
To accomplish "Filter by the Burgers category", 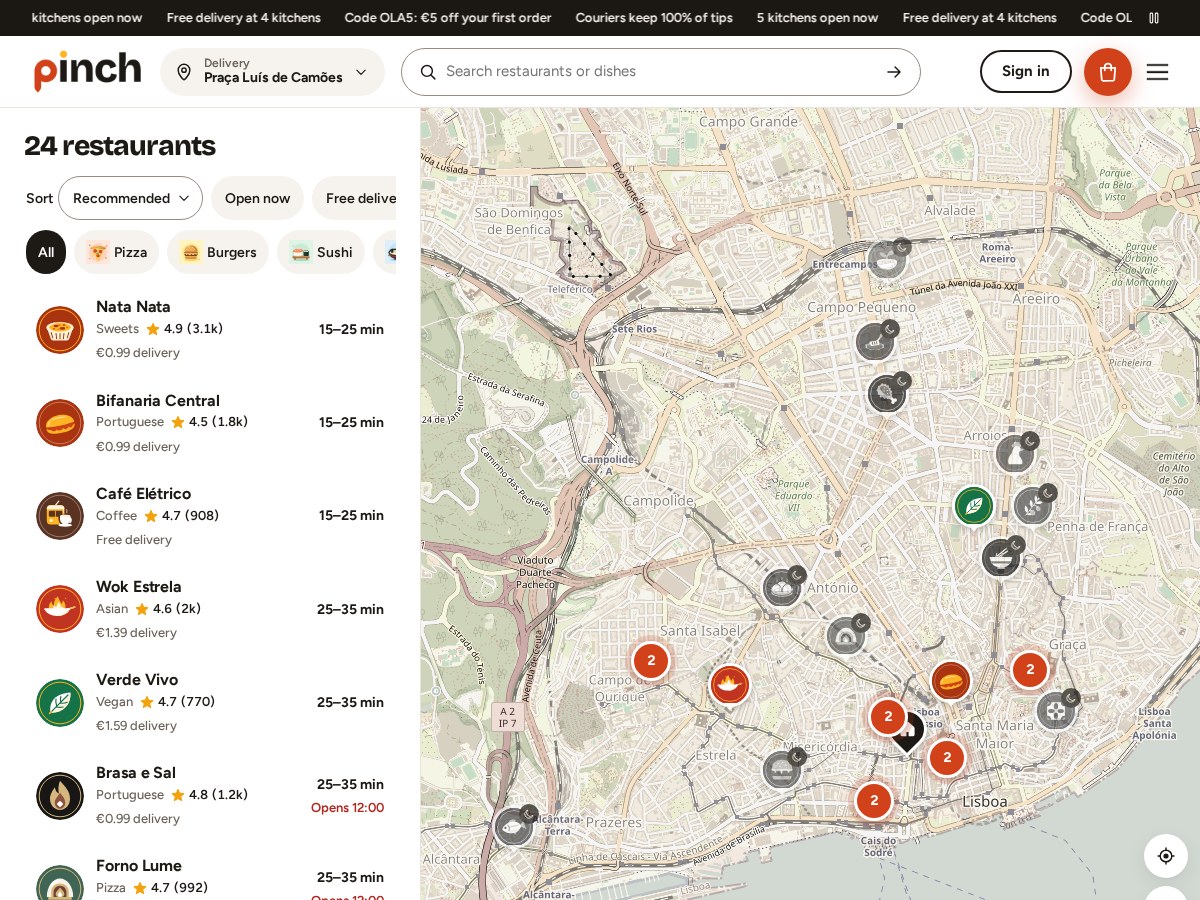I will 218,252.
